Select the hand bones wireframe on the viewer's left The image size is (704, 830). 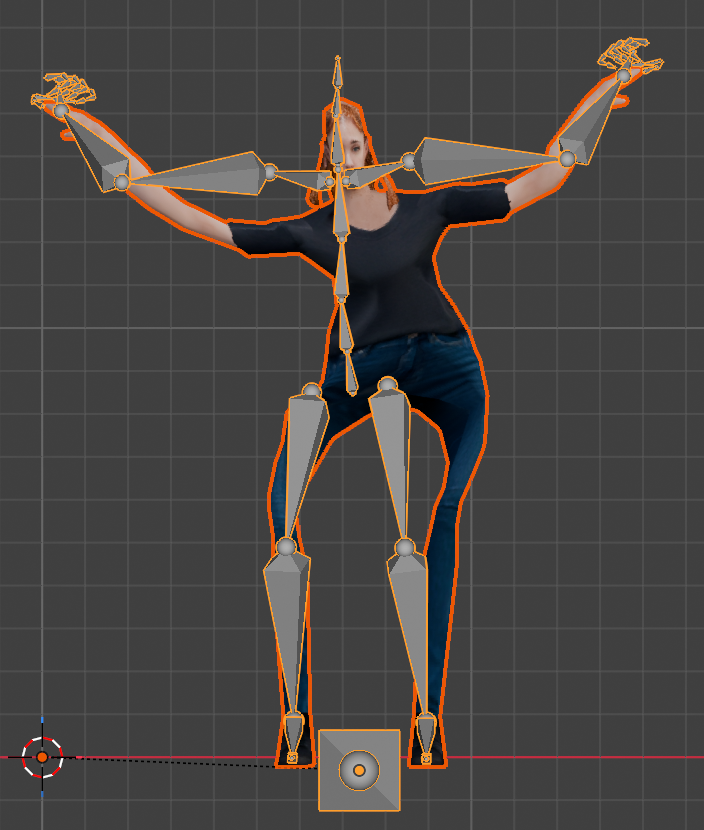point(64,89)
